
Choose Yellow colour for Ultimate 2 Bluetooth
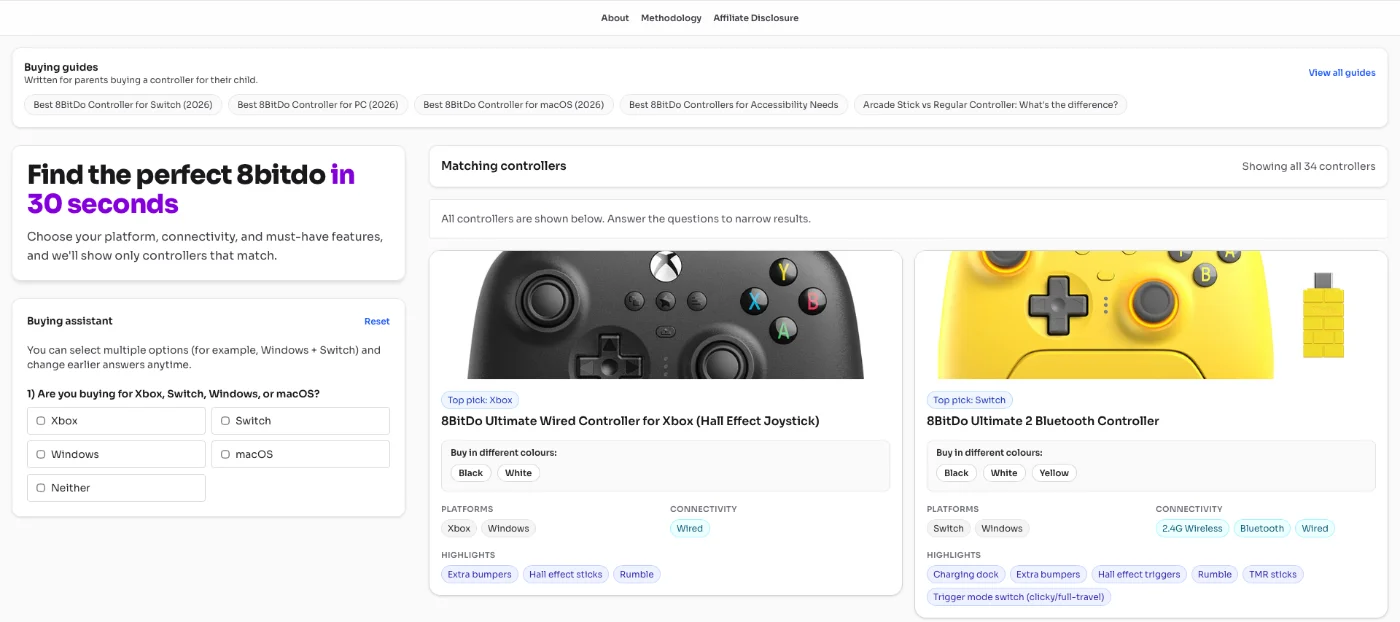click(x=1054, y=473)
